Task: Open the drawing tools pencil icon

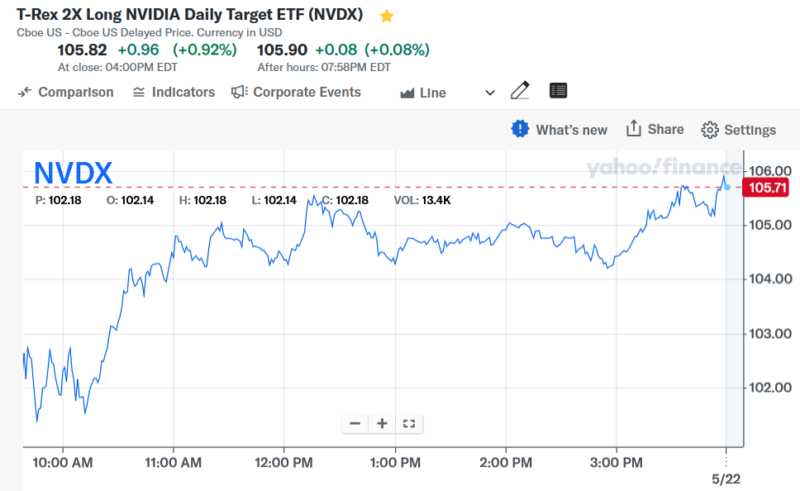Action: (519, 91)
